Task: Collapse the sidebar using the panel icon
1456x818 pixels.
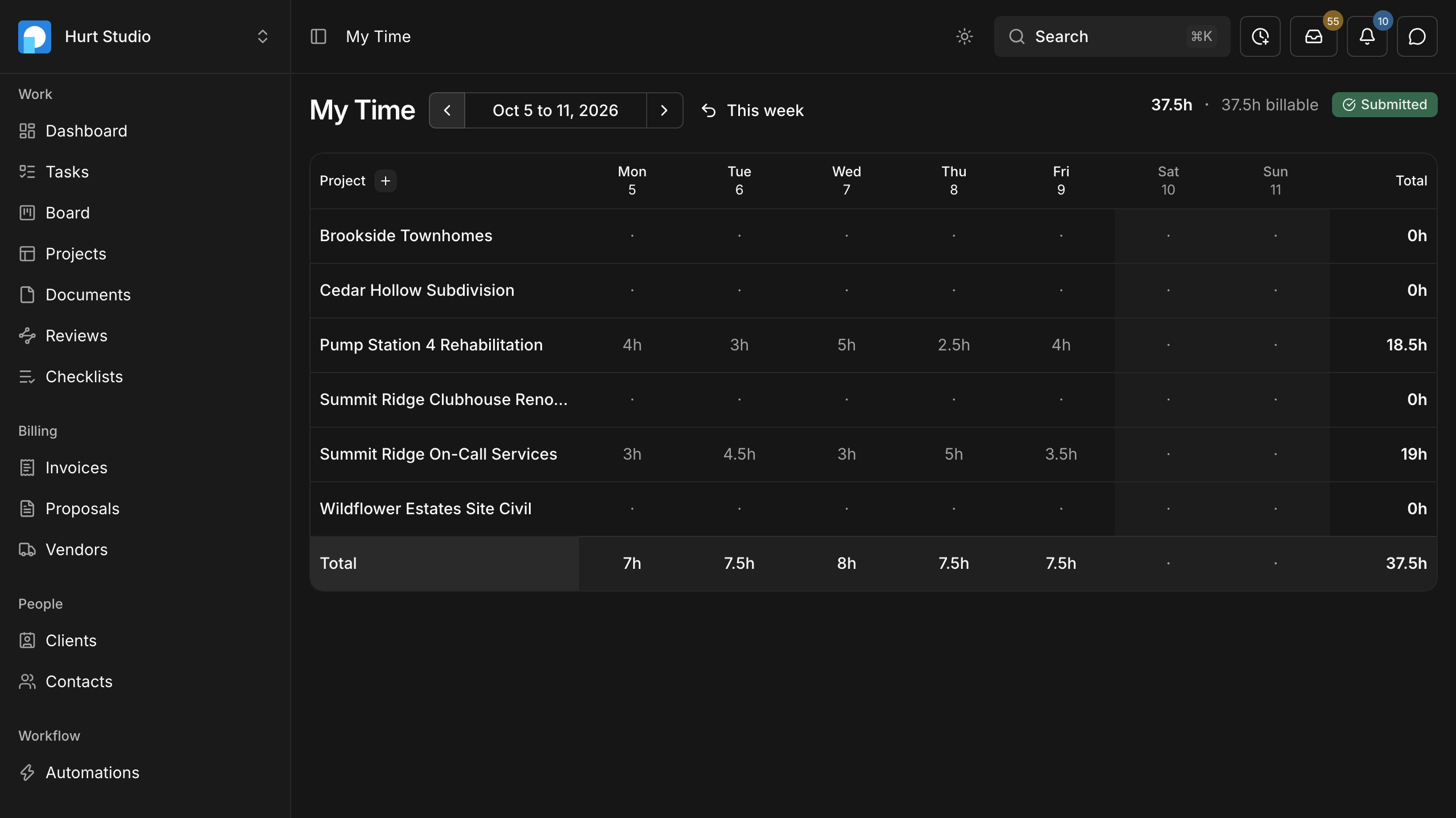Action: (x=318, y=36)
